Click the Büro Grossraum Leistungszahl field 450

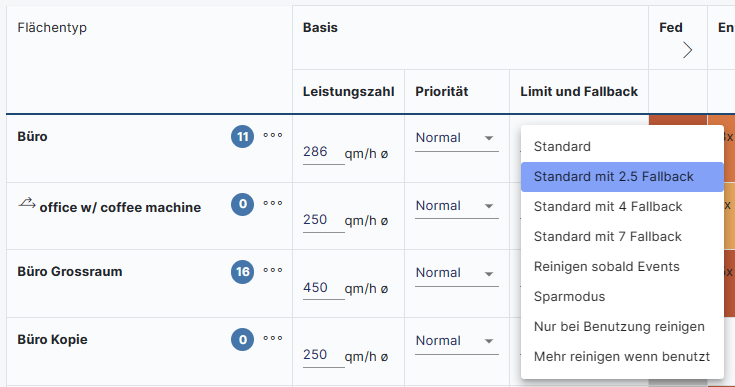tap(323, 288)
